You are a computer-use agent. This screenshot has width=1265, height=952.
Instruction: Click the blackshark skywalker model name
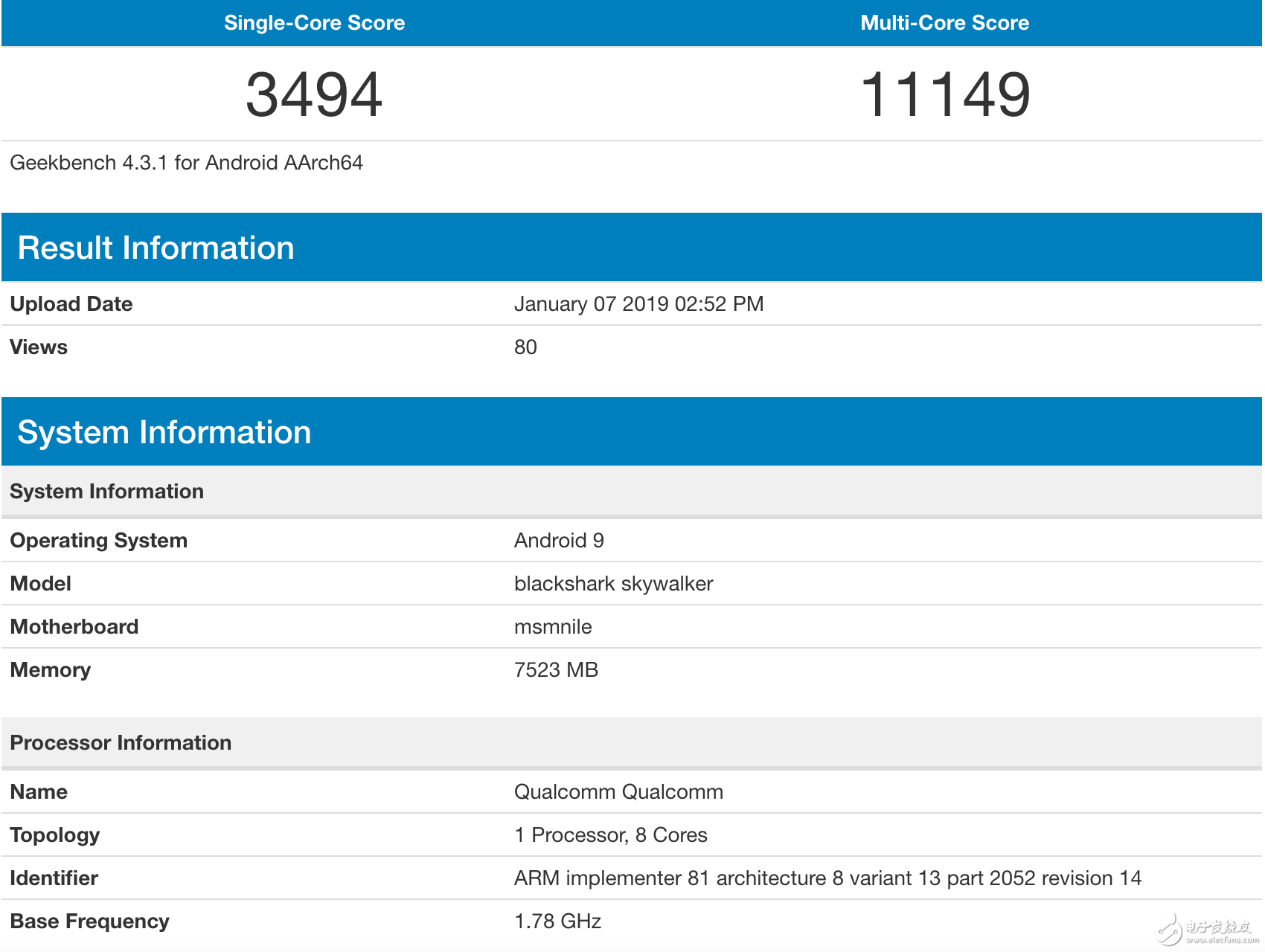(613, 584)
